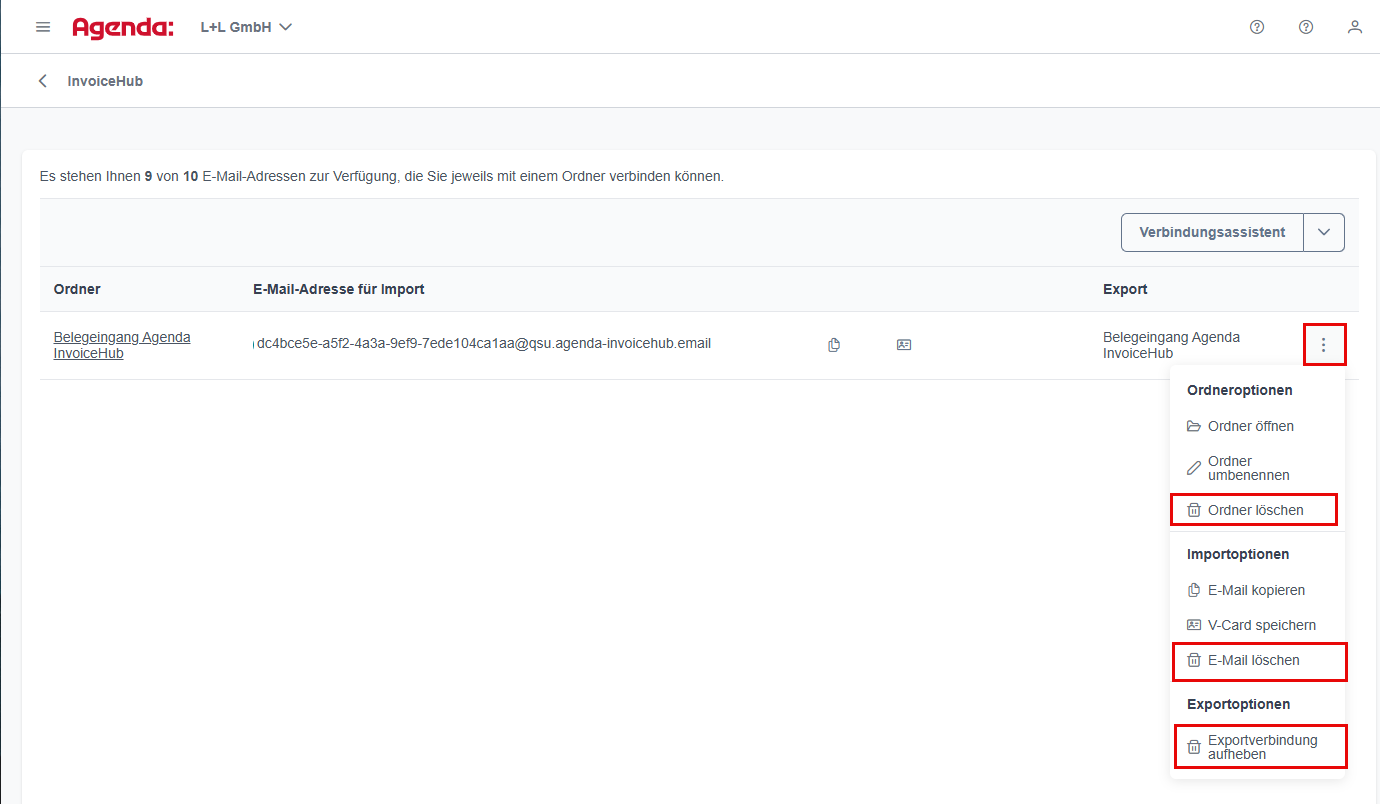Click the E-Mail-Adresse für Import column header
This screenshot has width=1380, height=804.
[339, 289]
